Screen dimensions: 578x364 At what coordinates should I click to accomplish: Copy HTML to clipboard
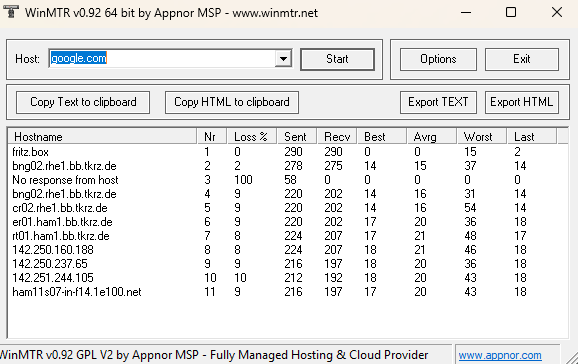[x=231, y=102]
